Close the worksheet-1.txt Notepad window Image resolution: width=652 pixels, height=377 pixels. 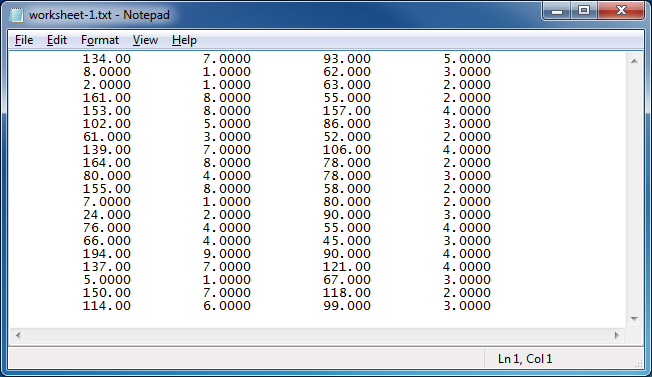click(621, 10)
